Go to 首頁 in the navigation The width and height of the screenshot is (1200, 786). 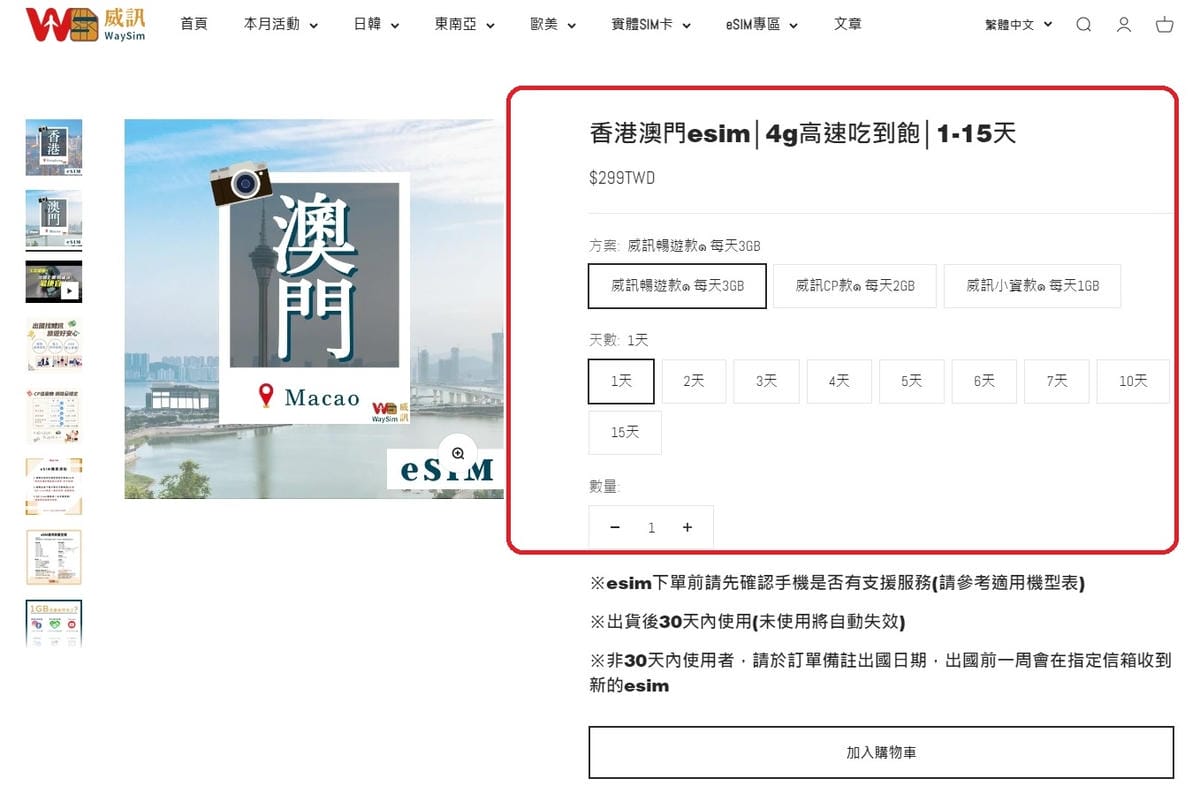193,25
